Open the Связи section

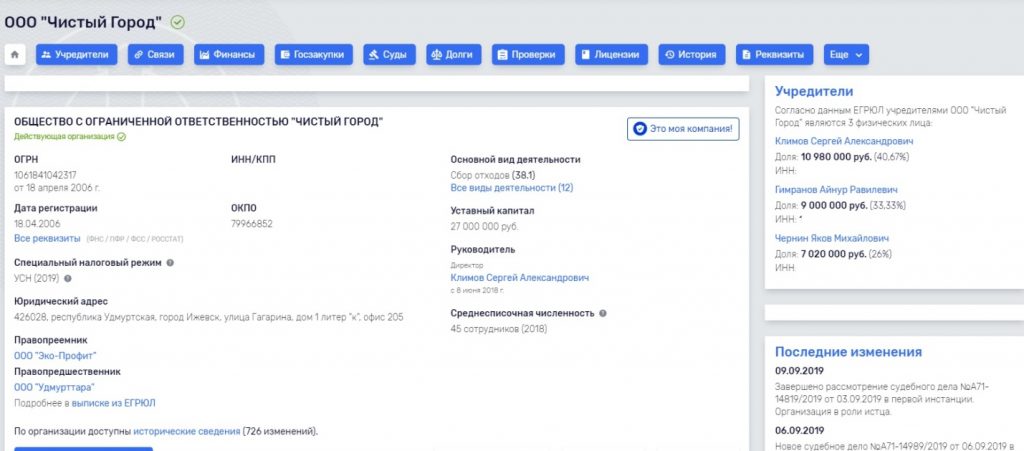click(155, 55)
